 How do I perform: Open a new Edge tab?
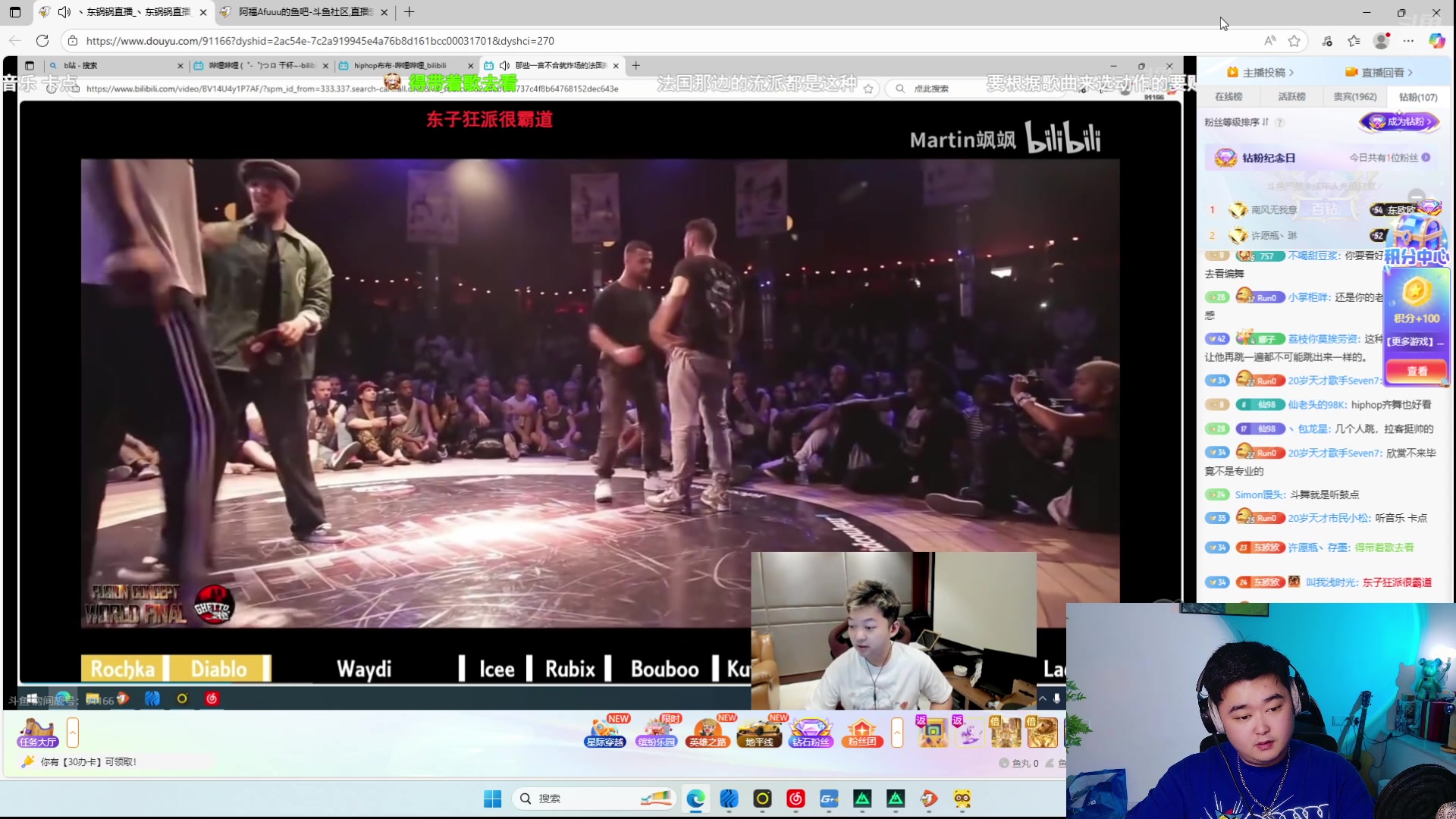pos(409,12)
